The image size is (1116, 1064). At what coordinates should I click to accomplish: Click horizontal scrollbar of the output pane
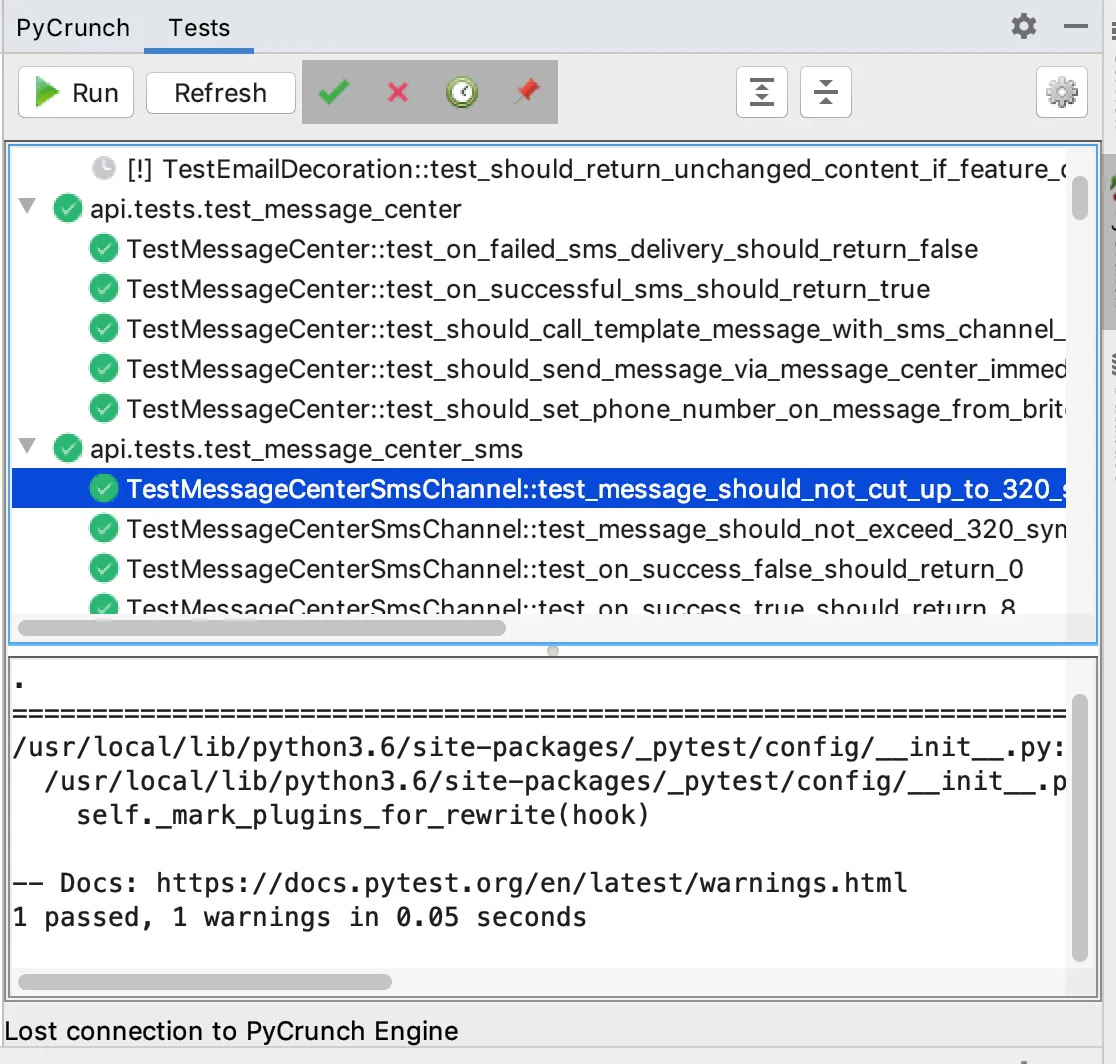coord(205,981)
